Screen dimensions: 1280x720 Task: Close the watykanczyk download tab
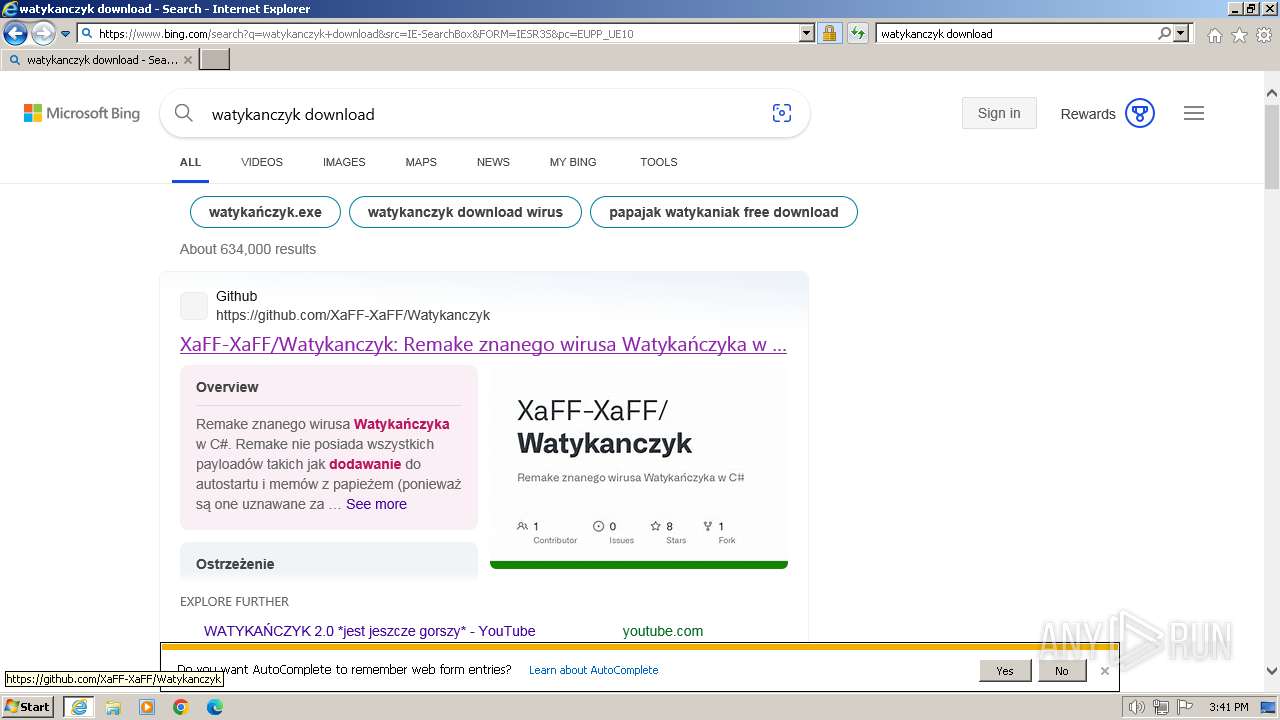click(188, 60)
